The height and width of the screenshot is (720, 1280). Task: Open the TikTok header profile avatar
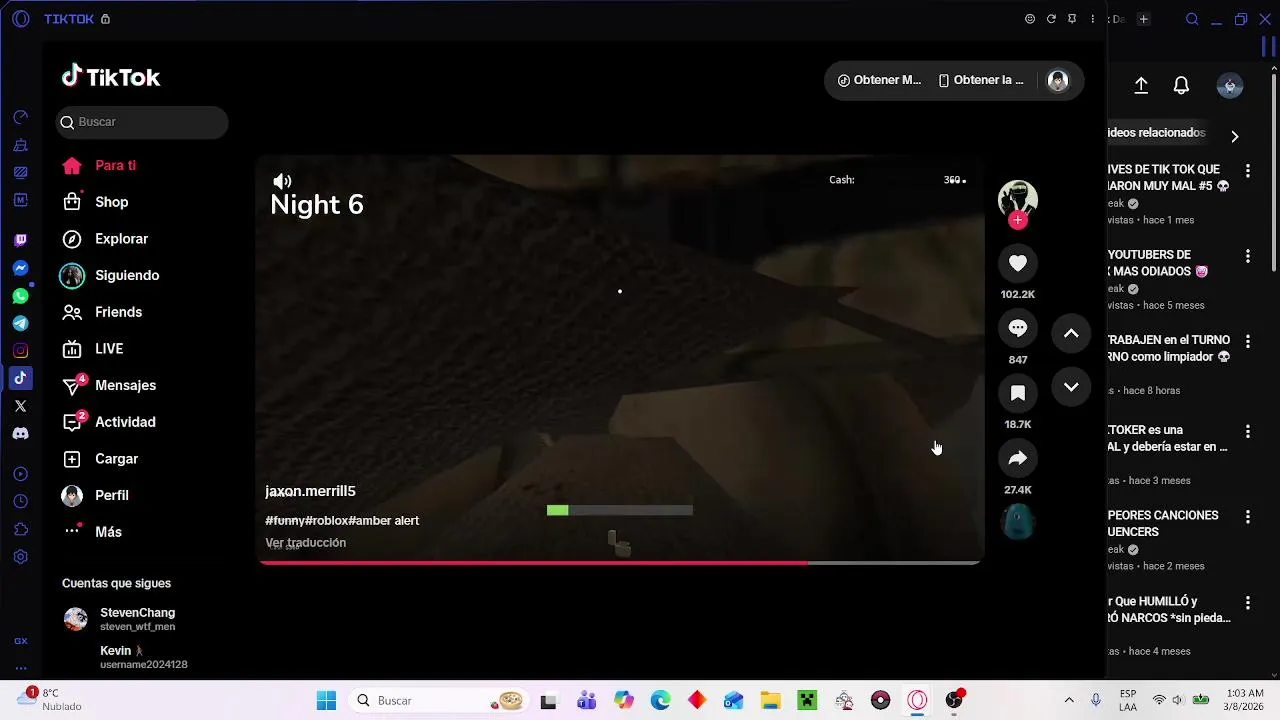point(1057,81)
